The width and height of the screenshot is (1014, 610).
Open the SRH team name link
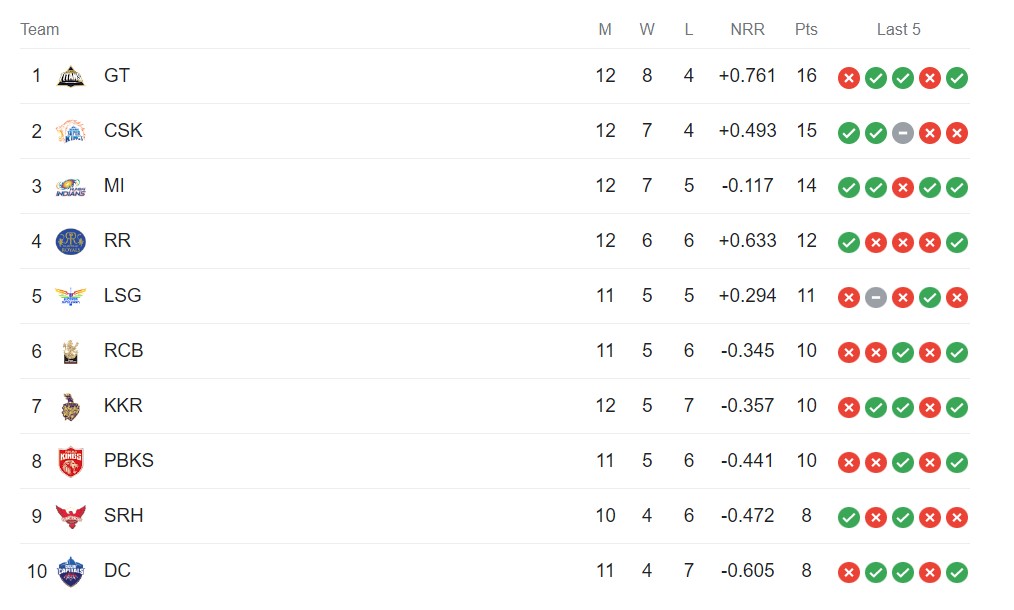point(123,516)
